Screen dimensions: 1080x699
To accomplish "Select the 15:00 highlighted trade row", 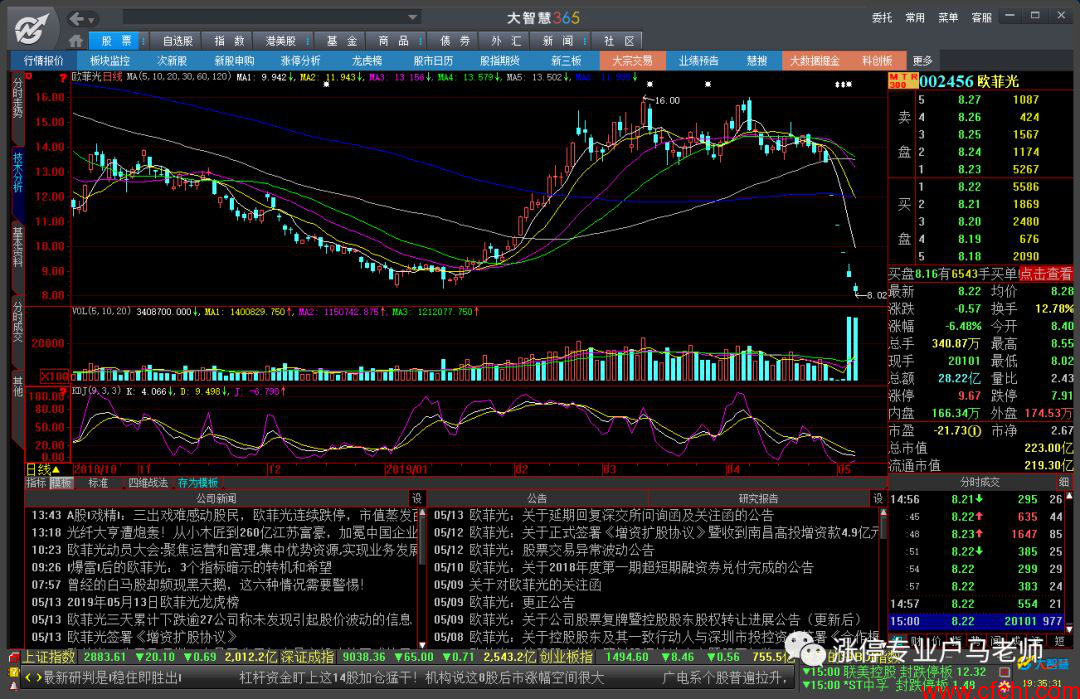I will (977, 621).
